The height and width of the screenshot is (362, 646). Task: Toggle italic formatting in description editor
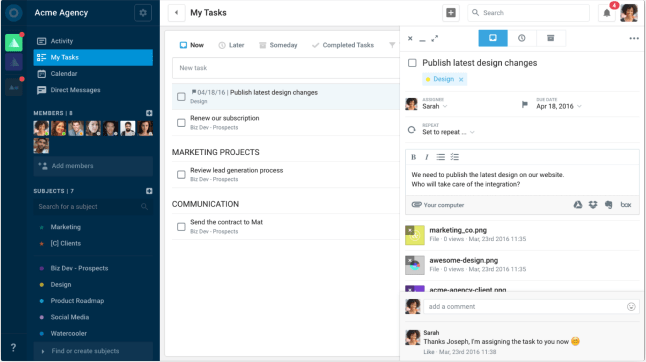pos(427,157)
